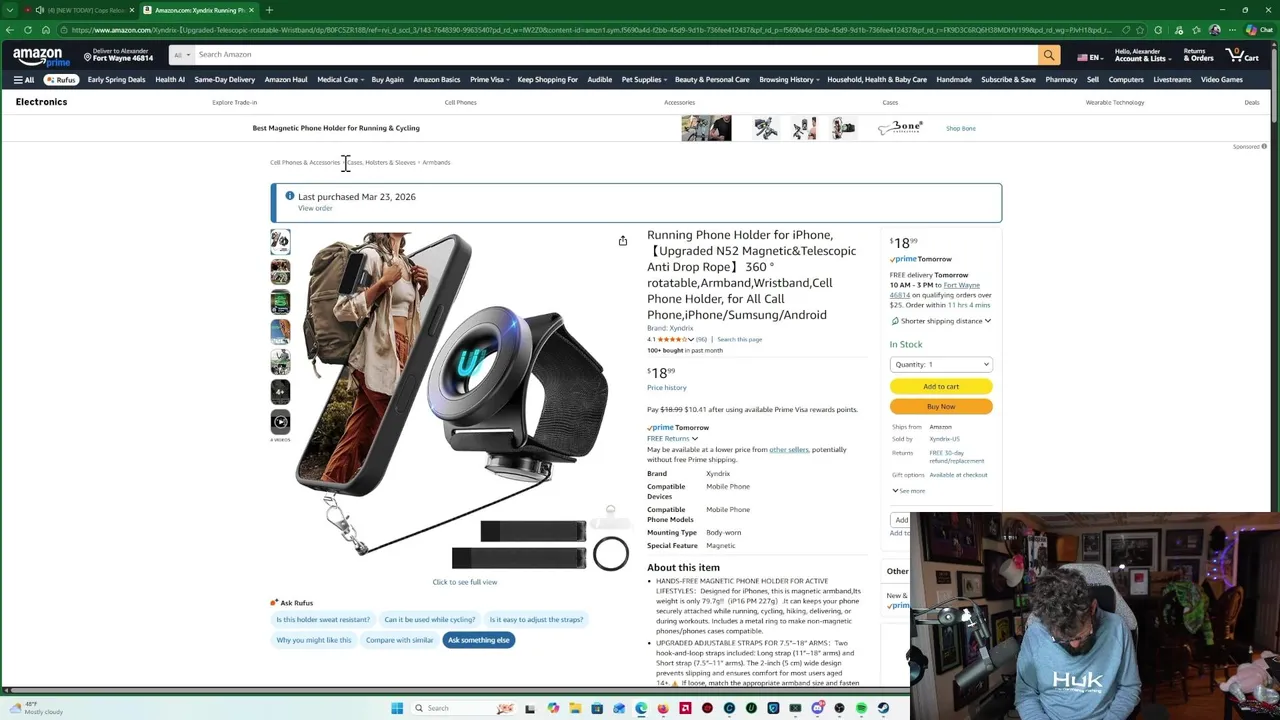Open Wearable Technology subcategory
The image size is (1280, 720).
pyautogui.click(x=1115, y=102)
